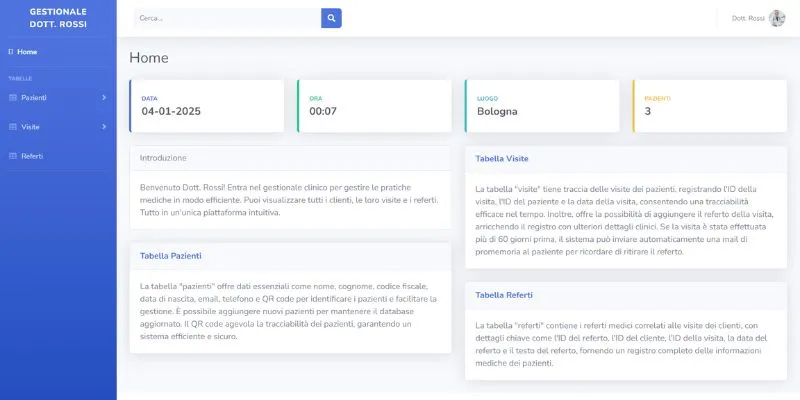Image resolution: width=800 pixels, height=400 pixels.
Task: Click the Visite table icon
Action: tap(12, 127)
